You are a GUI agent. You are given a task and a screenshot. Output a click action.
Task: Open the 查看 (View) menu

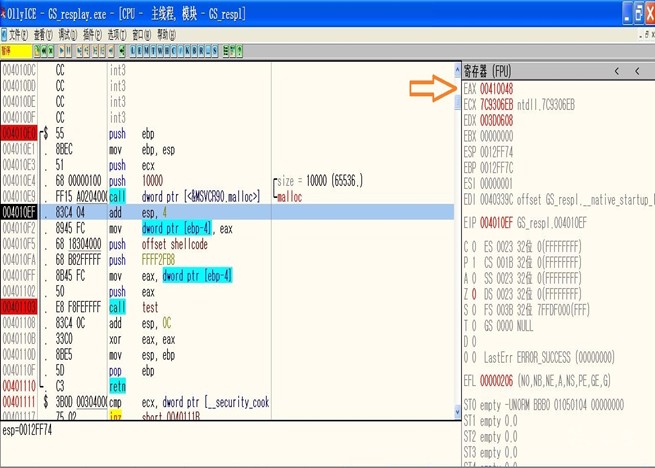pyautogui.click(x=43, y=35)
